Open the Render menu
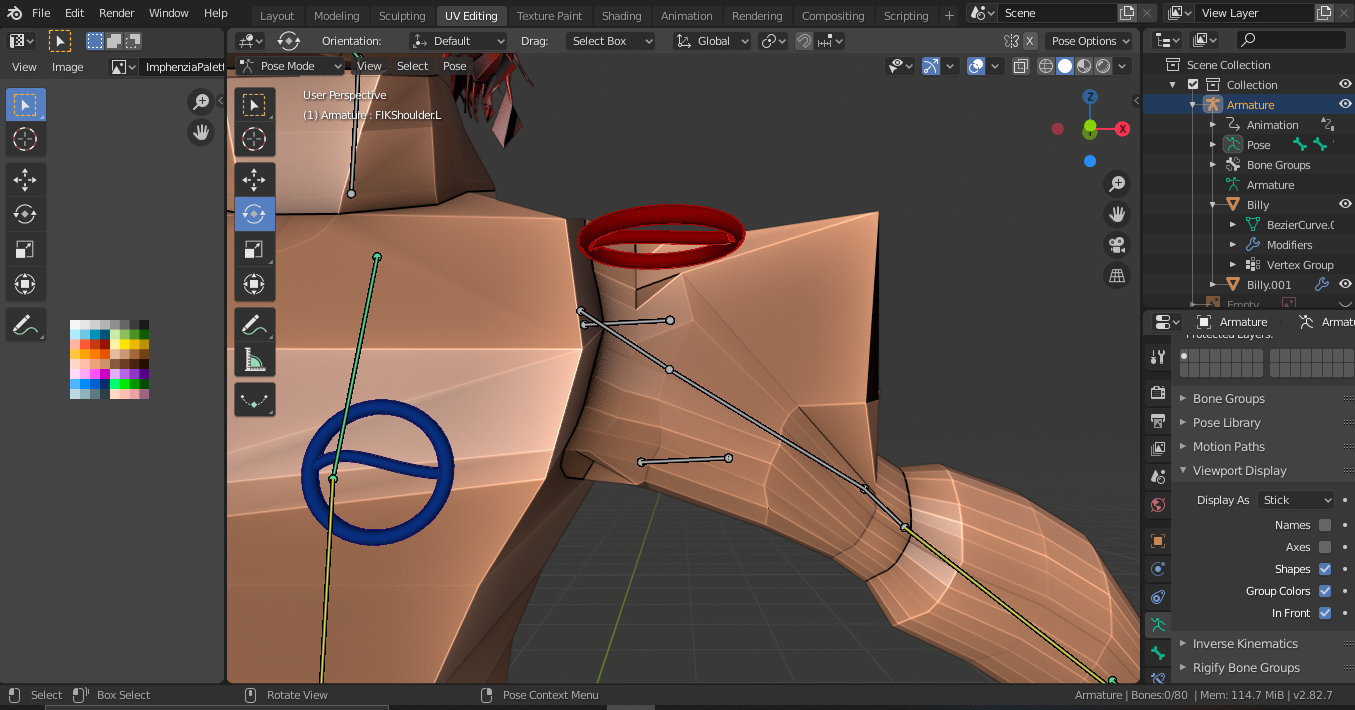 click(116, 13)
